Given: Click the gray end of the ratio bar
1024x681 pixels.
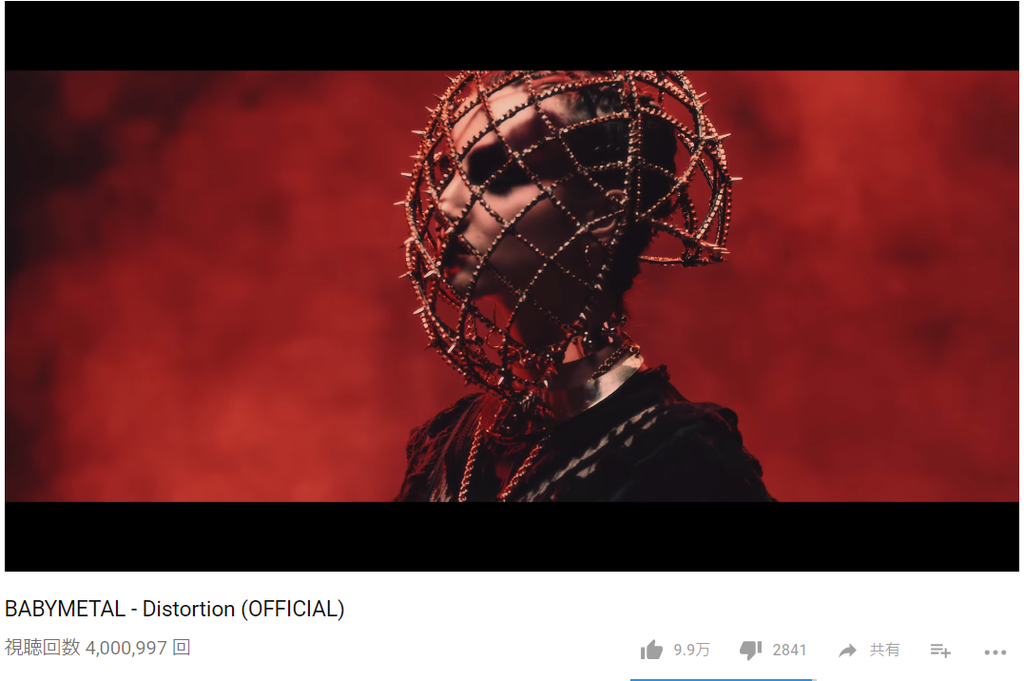Looking at the screenshot, I should click(x=814, y=679).
